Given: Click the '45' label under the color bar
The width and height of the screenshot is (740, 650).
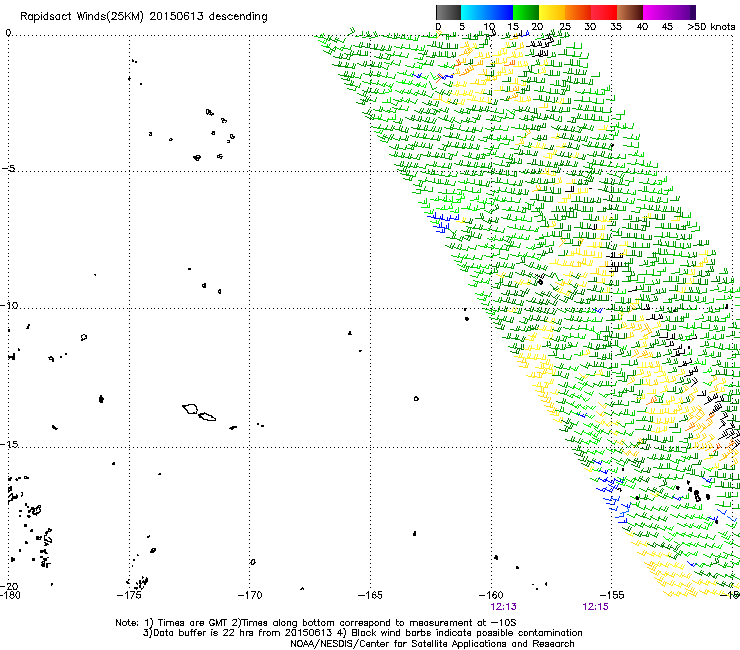Looking at the screenshot, I should 667,27.
